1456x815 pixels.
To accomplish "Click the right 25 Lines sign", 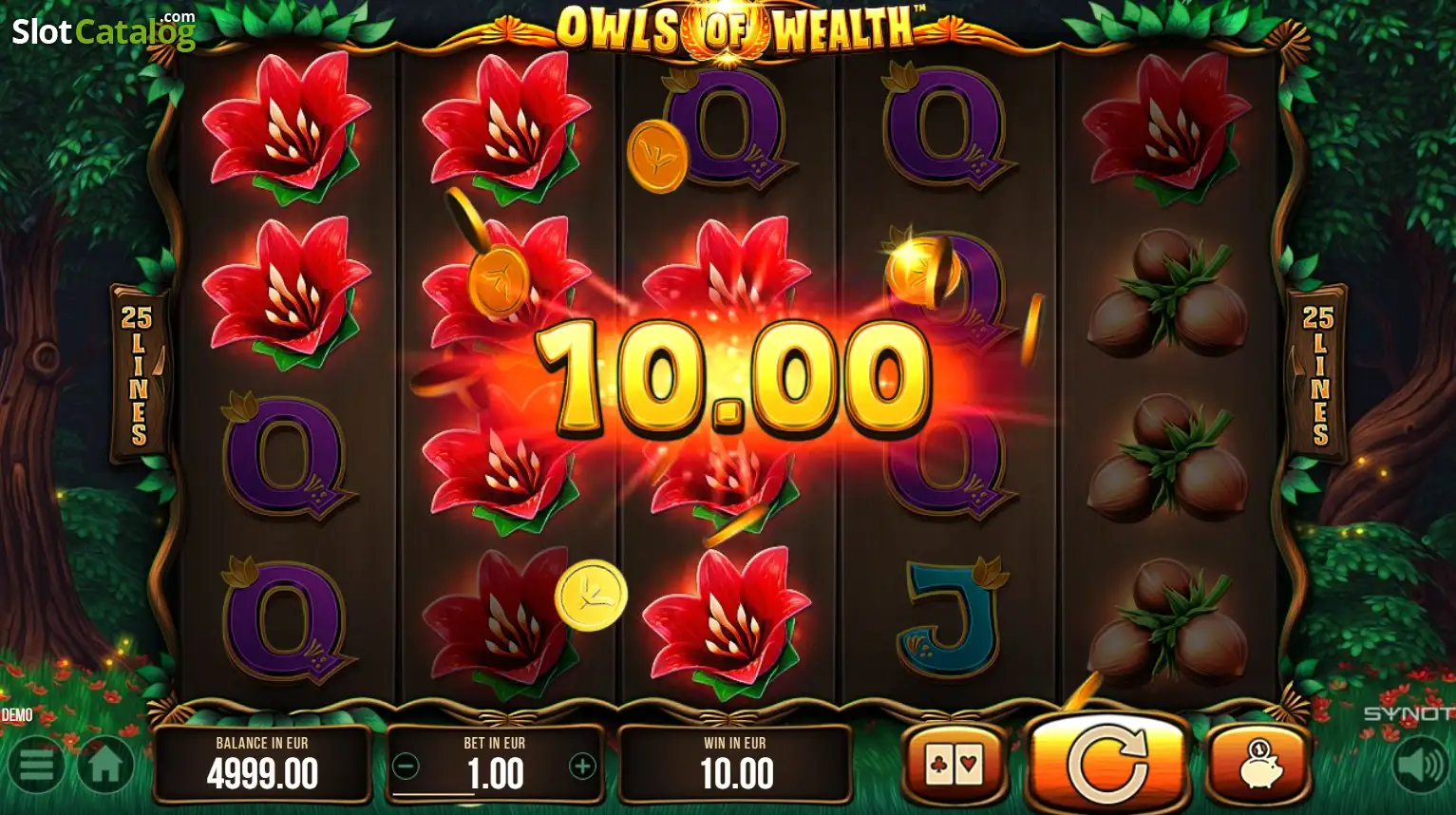I will coord(1318,374).
